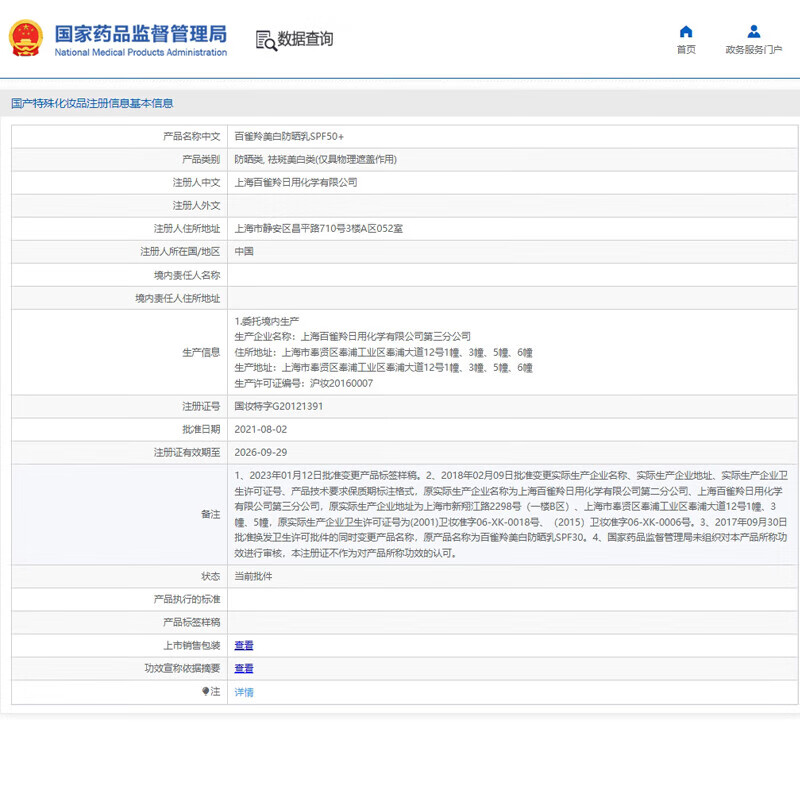This screenshot has width=800, height=800.
Task: Click the national emblem logo
Action: click(x=27, y=38)
